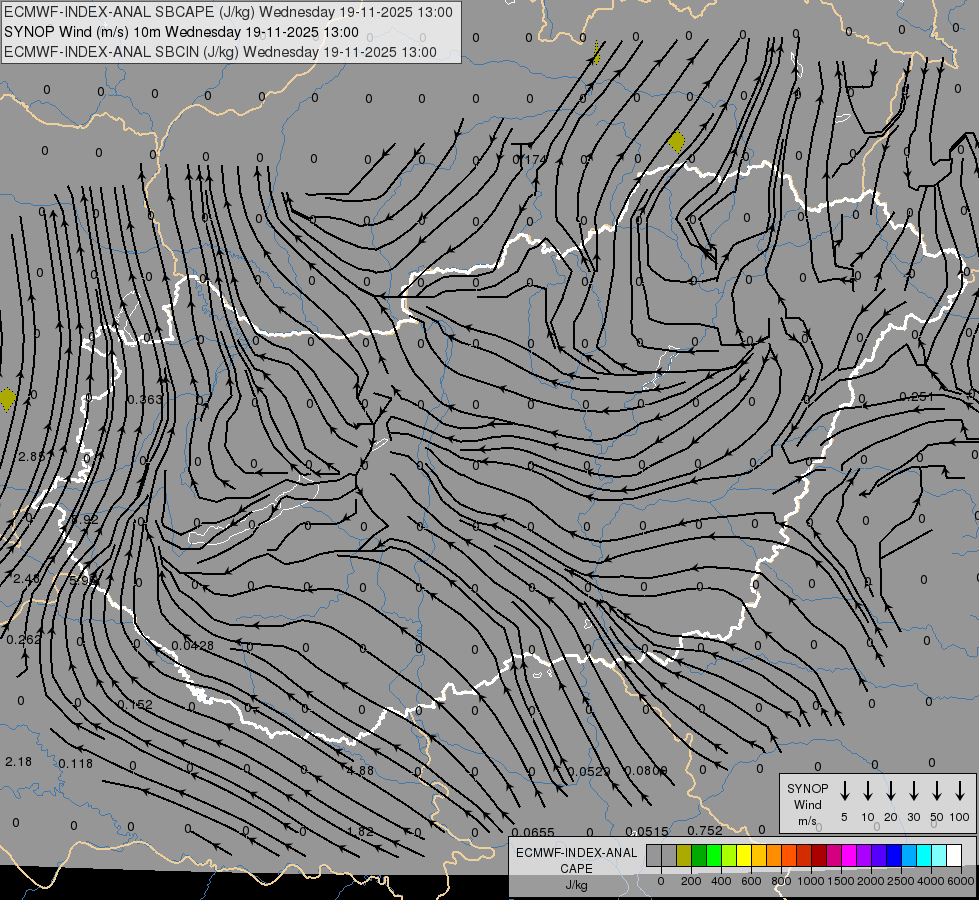Select the cyan swatch in CAPE legend
This screenshot has height=900, width=979.
(925, 855)
